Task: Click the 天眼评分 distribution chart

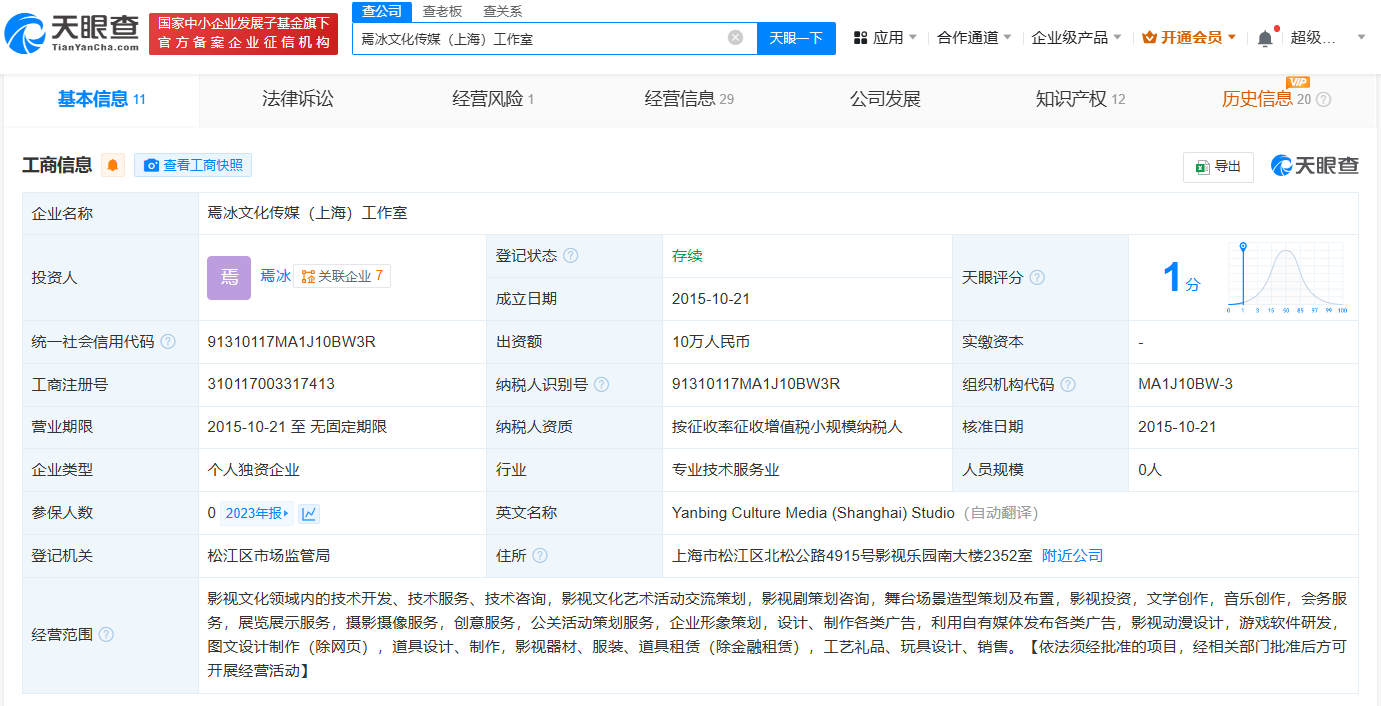Action: [x=1286, y=278]
